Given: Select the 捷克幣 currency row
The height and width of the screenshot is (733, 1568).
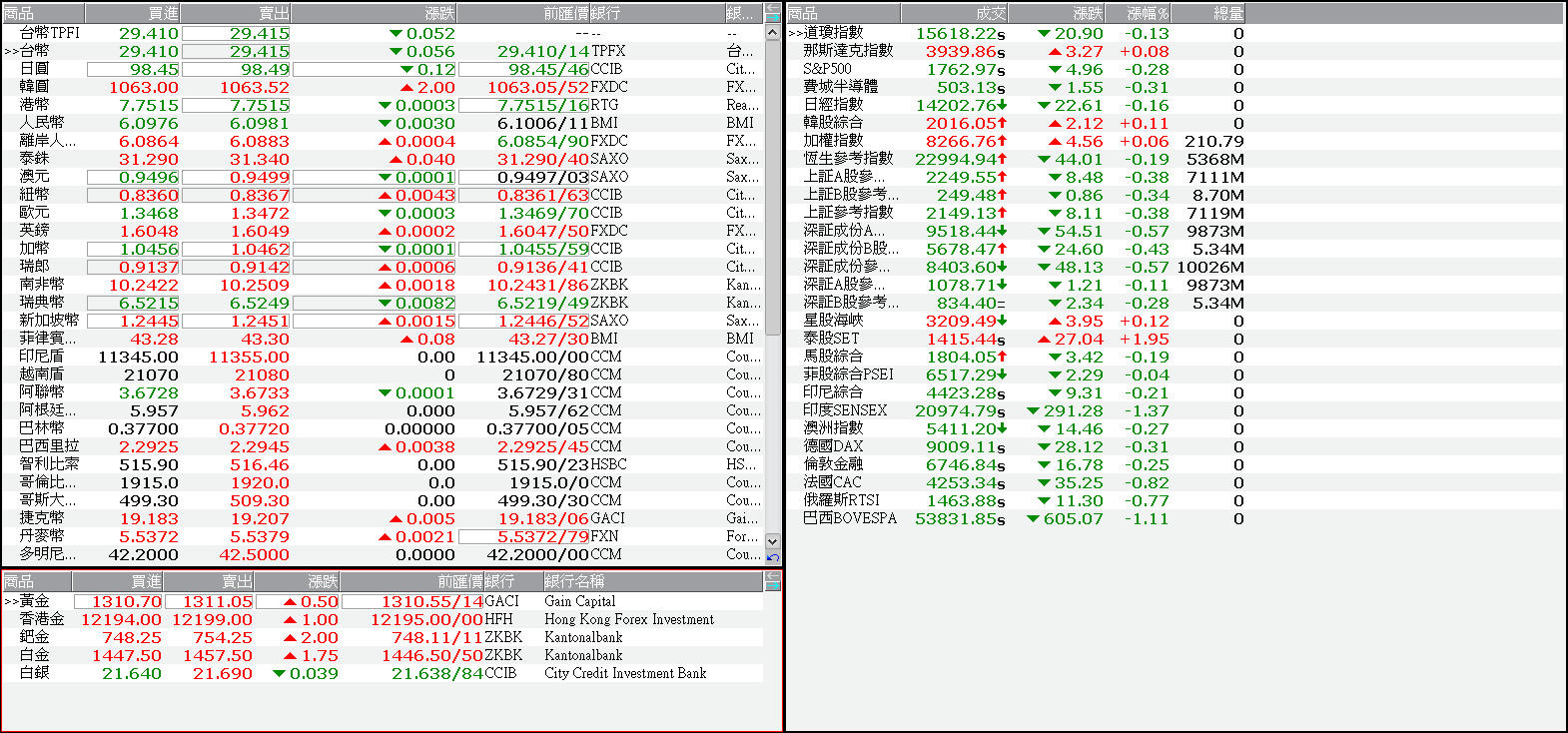Looking at the screenshot, I should [x=384, y=518].
